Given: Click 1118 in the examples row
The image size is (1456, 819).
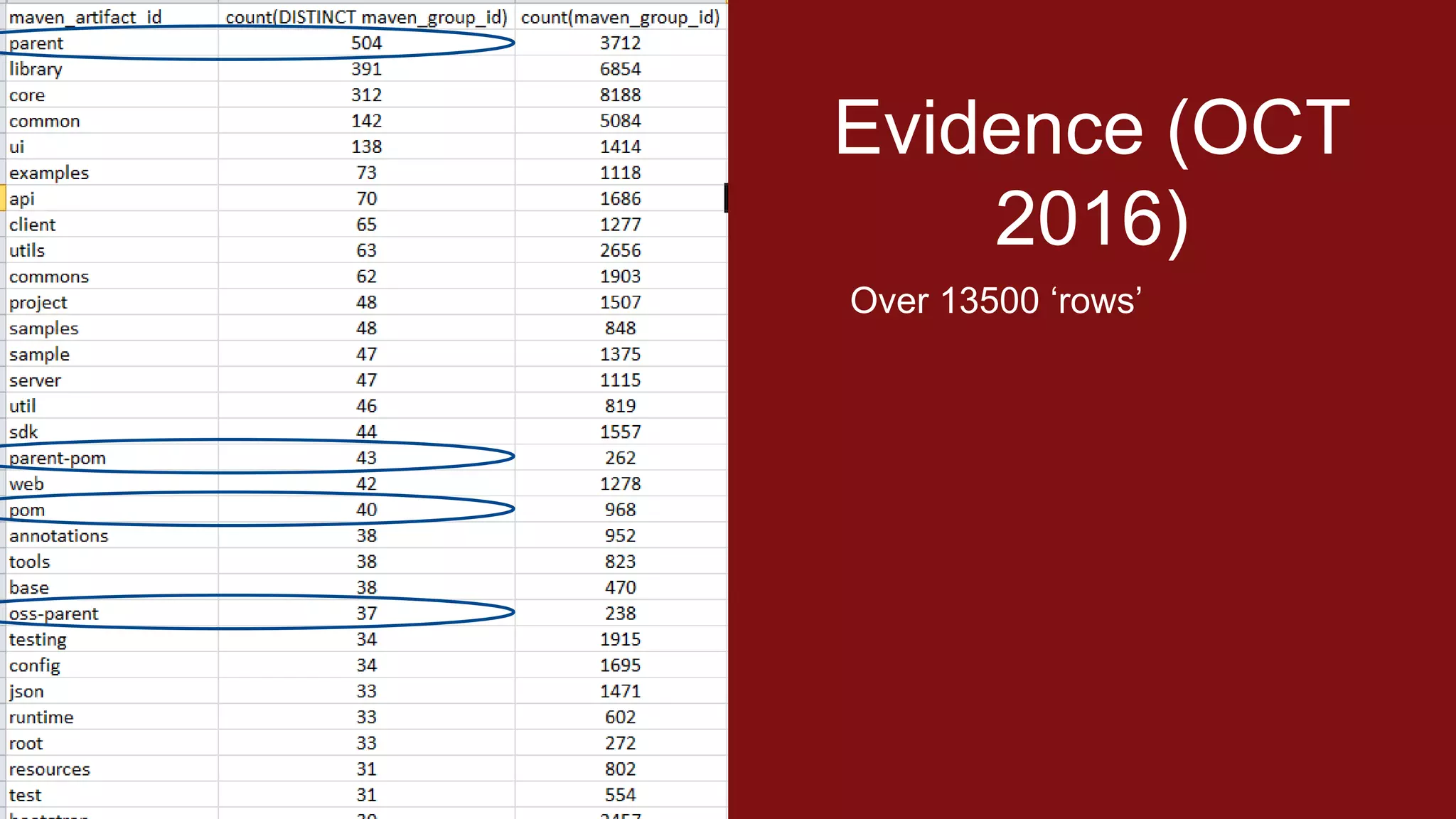Looking at the screenshot, I should click(620, 173).
